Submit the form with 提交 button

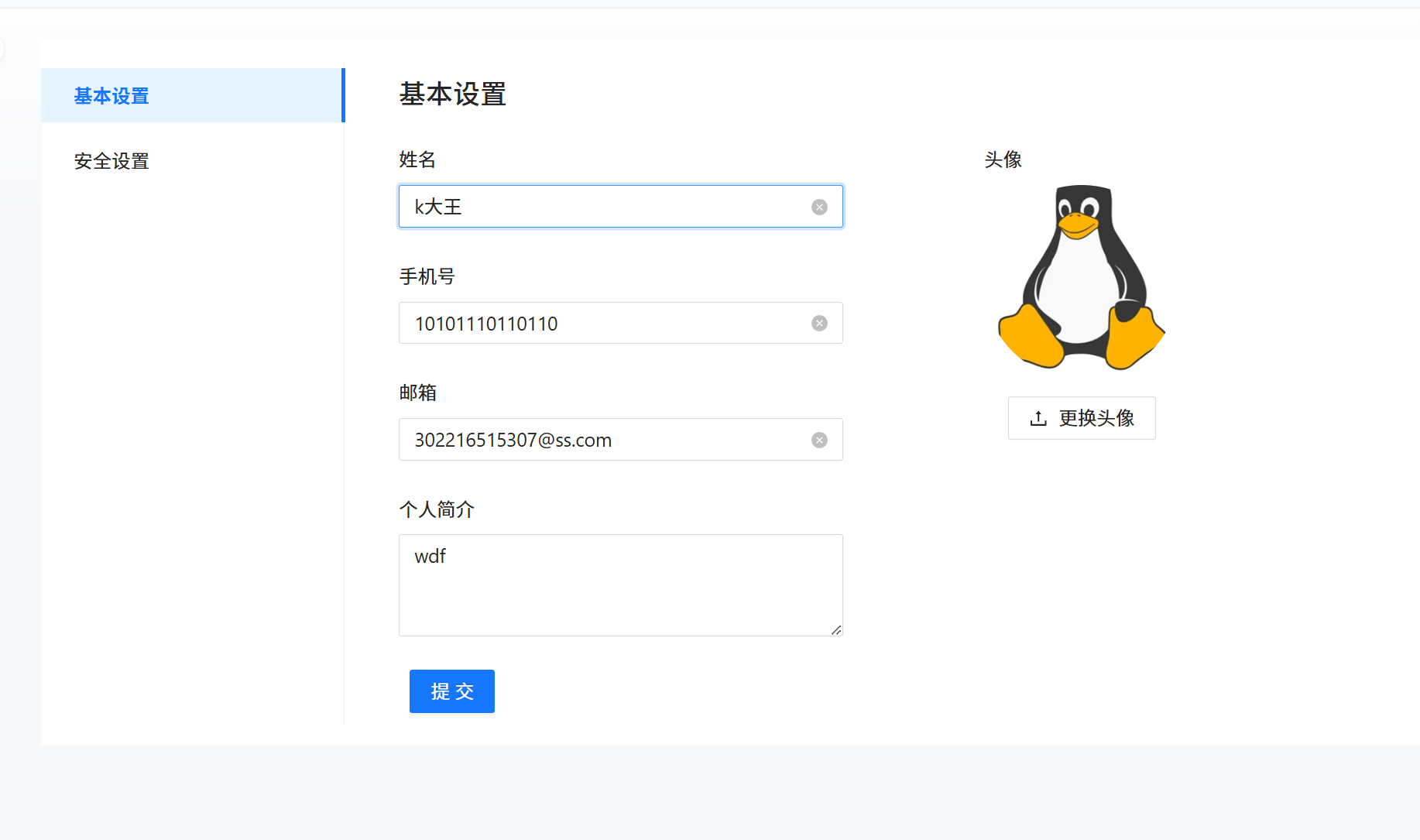tap(452, 691)
